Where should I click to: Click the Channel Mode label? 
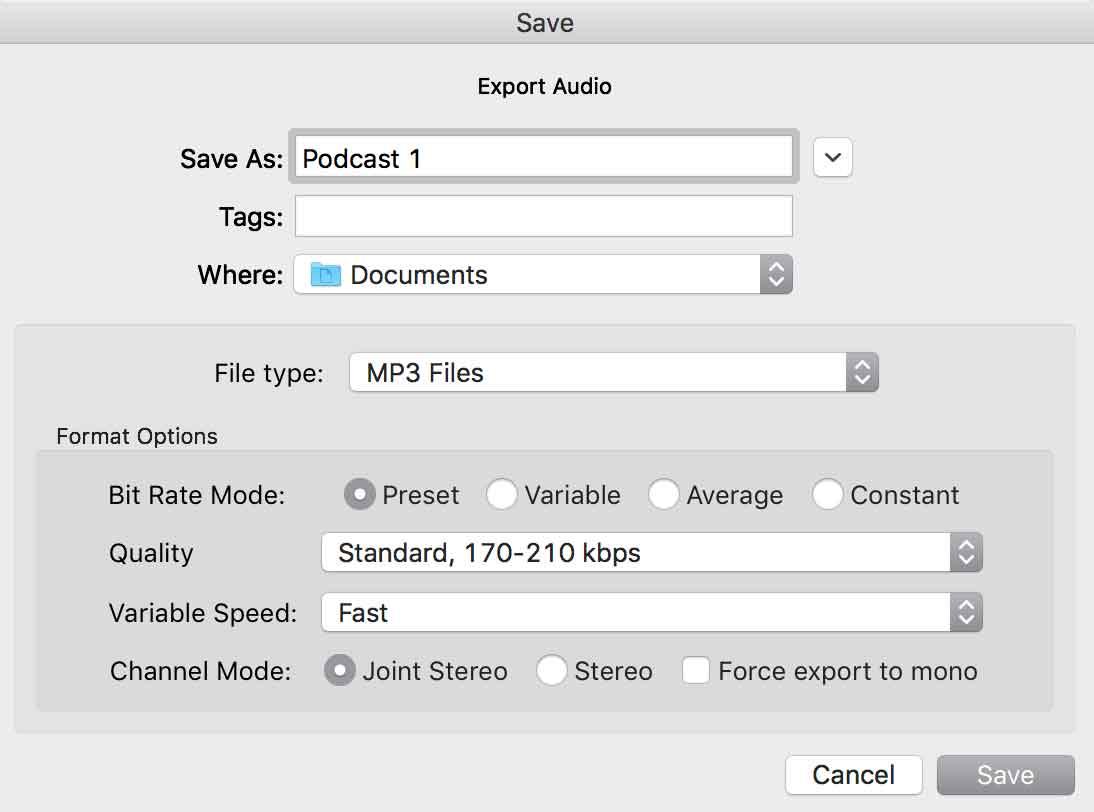(200, 671)
